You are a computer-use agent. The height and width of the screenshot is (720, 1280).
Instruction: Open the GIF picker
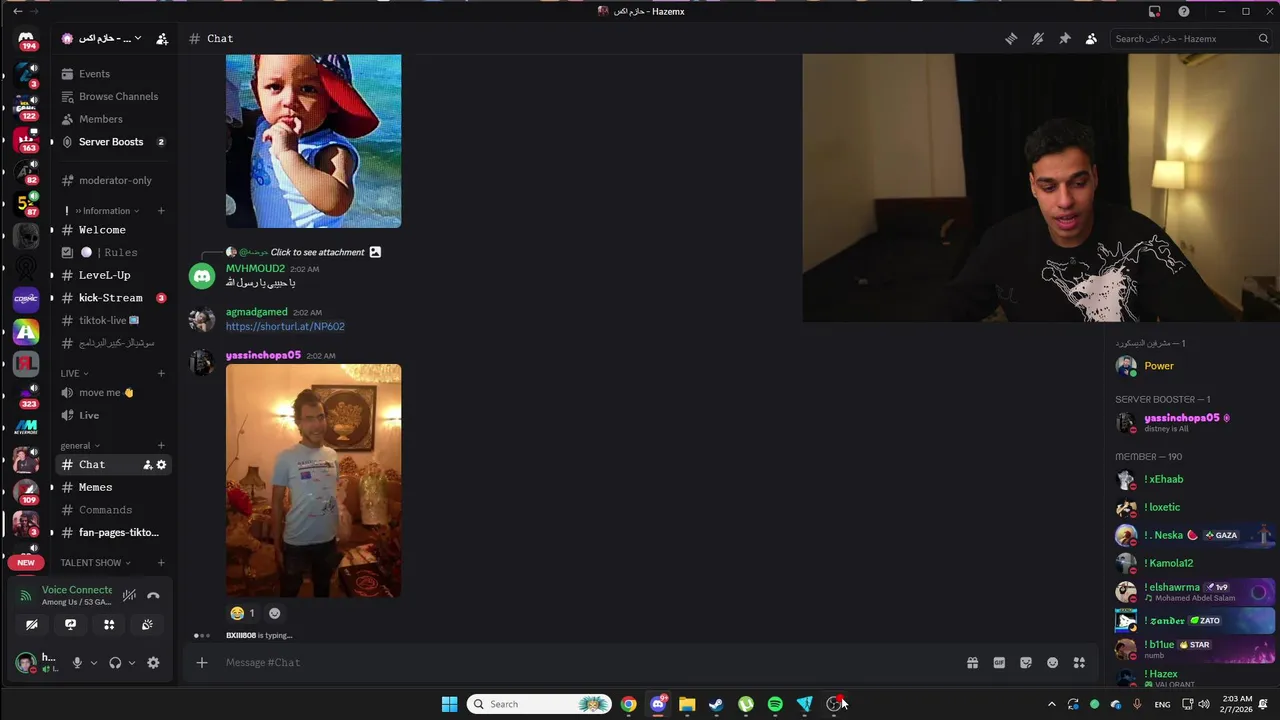point(999,663)
